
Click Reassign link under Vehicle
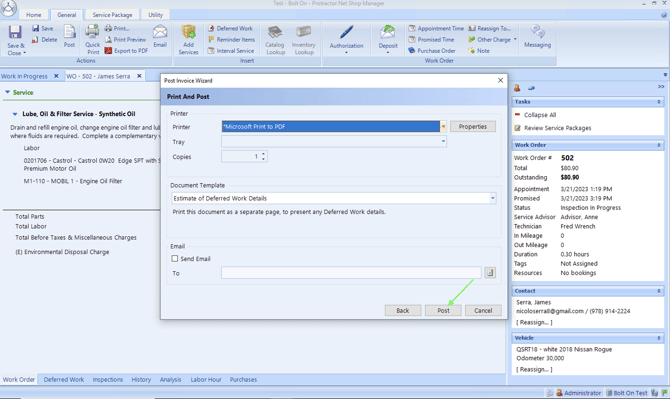534,369
